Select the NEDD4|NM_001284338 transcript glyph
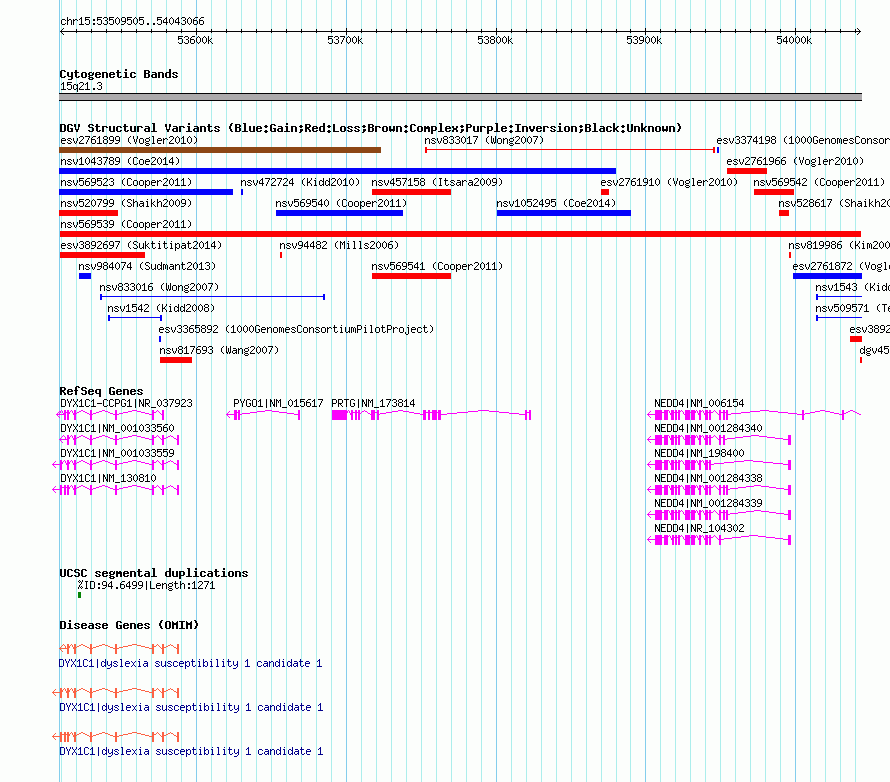 (x=719, y=490)
